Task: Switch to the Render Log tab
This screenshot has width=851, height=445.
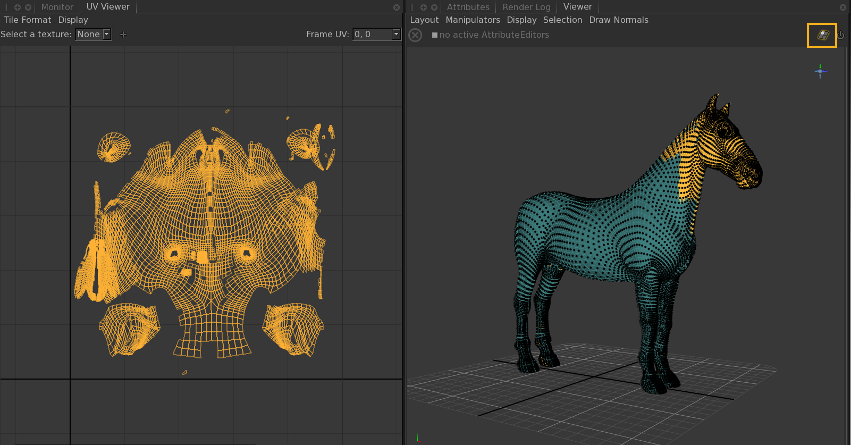Action: click(x=526, y=7)
